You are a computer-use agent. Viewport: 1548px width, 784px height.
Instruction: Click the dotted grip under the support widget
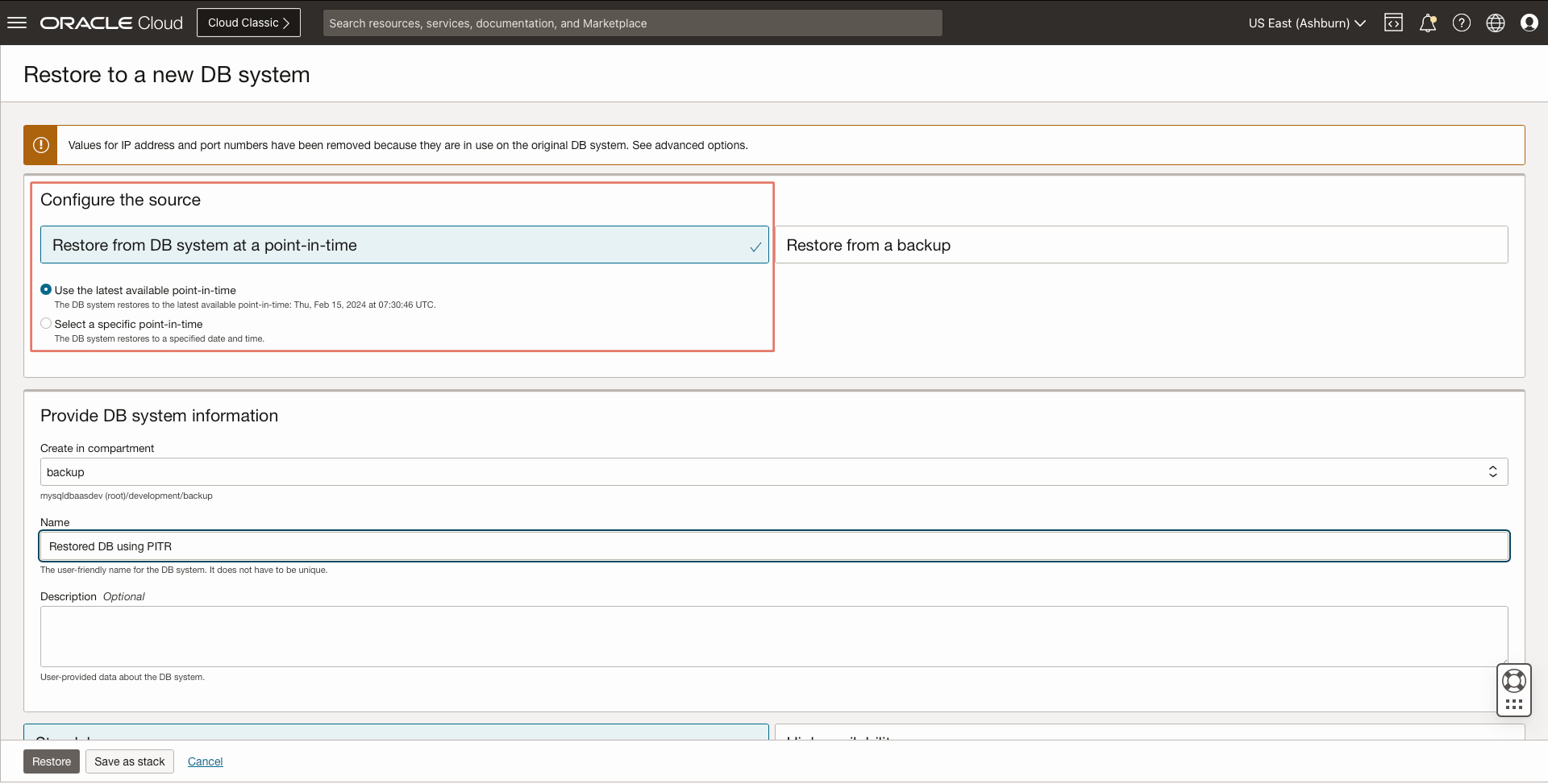coord(1514,704)
